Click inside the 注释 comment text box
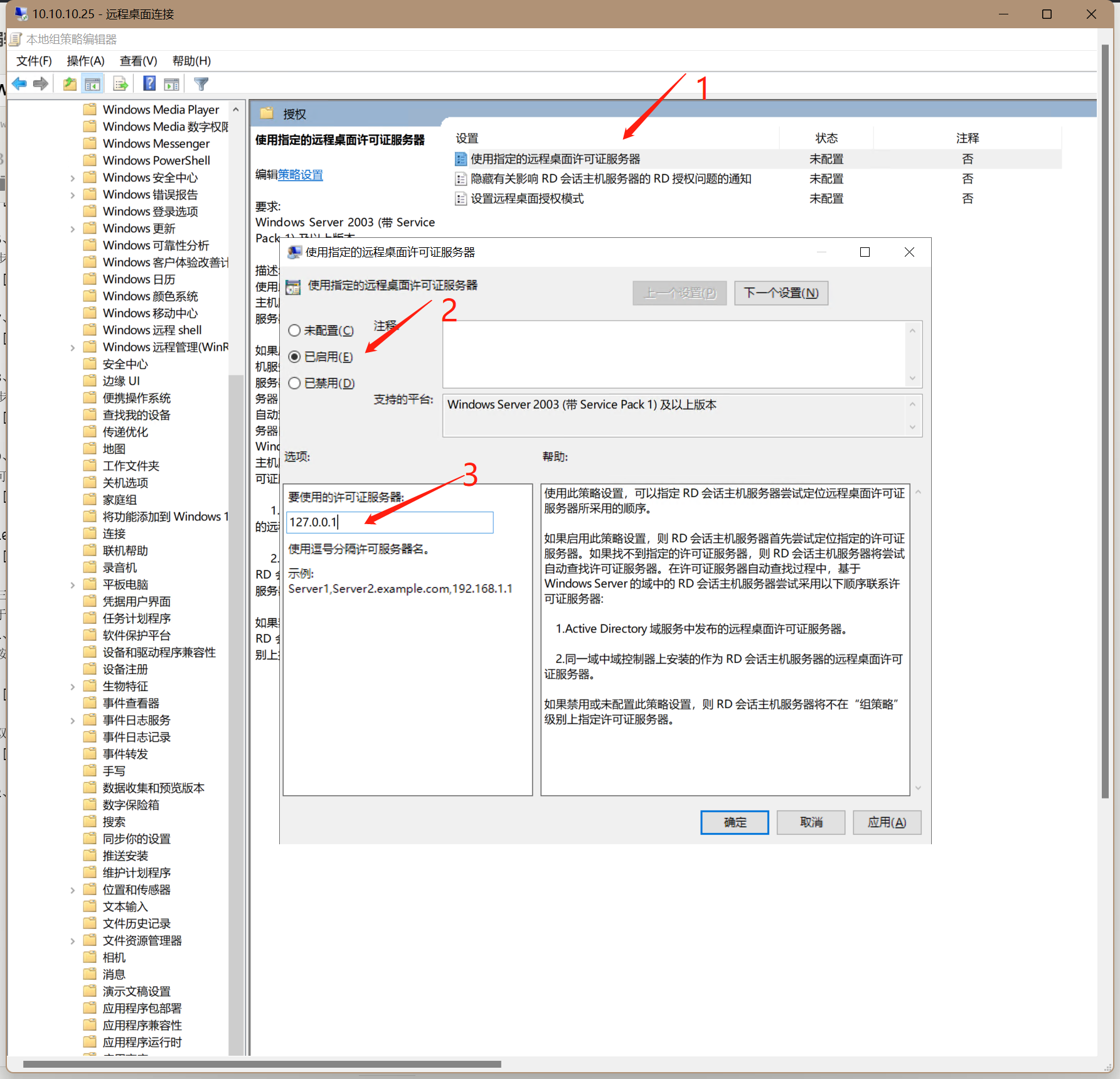 675,354
